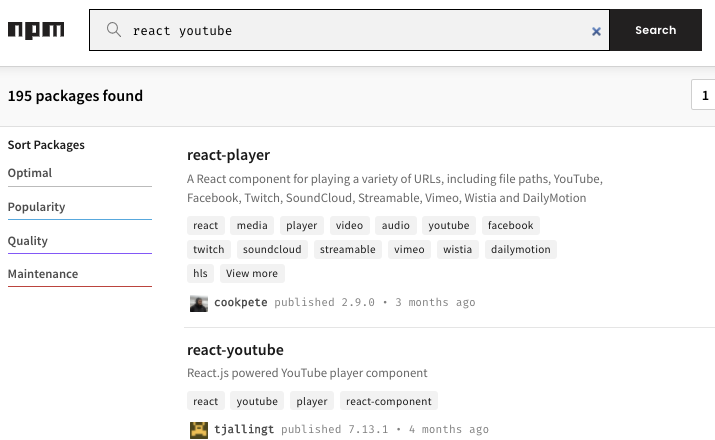
Task: Click the Search button
Action: click(x=656, y=30)
